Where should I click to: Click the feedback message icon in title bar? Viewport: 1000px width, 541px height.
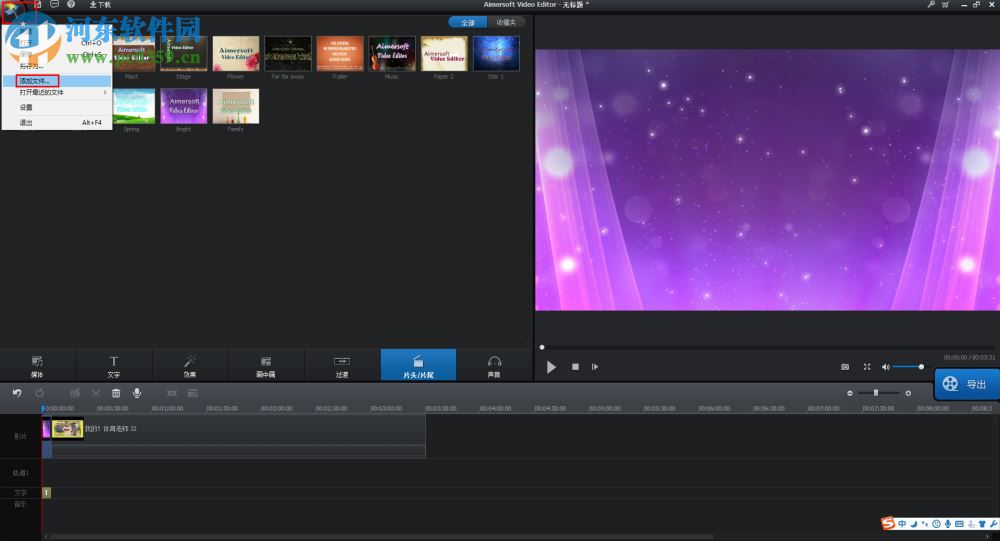(54, 4)
